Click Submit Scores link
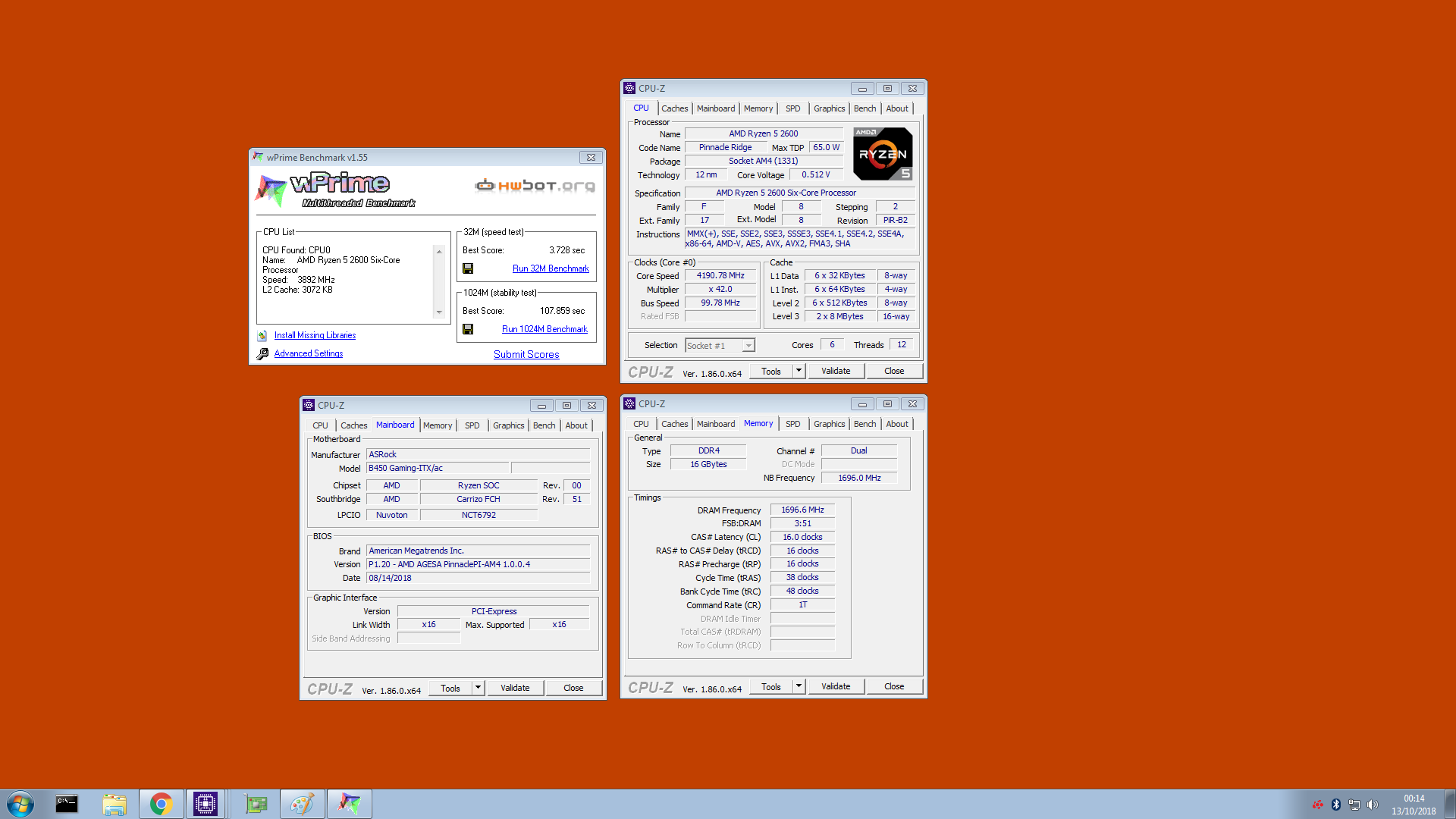This screenshot has height=819, width=1456. click(526, 354)
